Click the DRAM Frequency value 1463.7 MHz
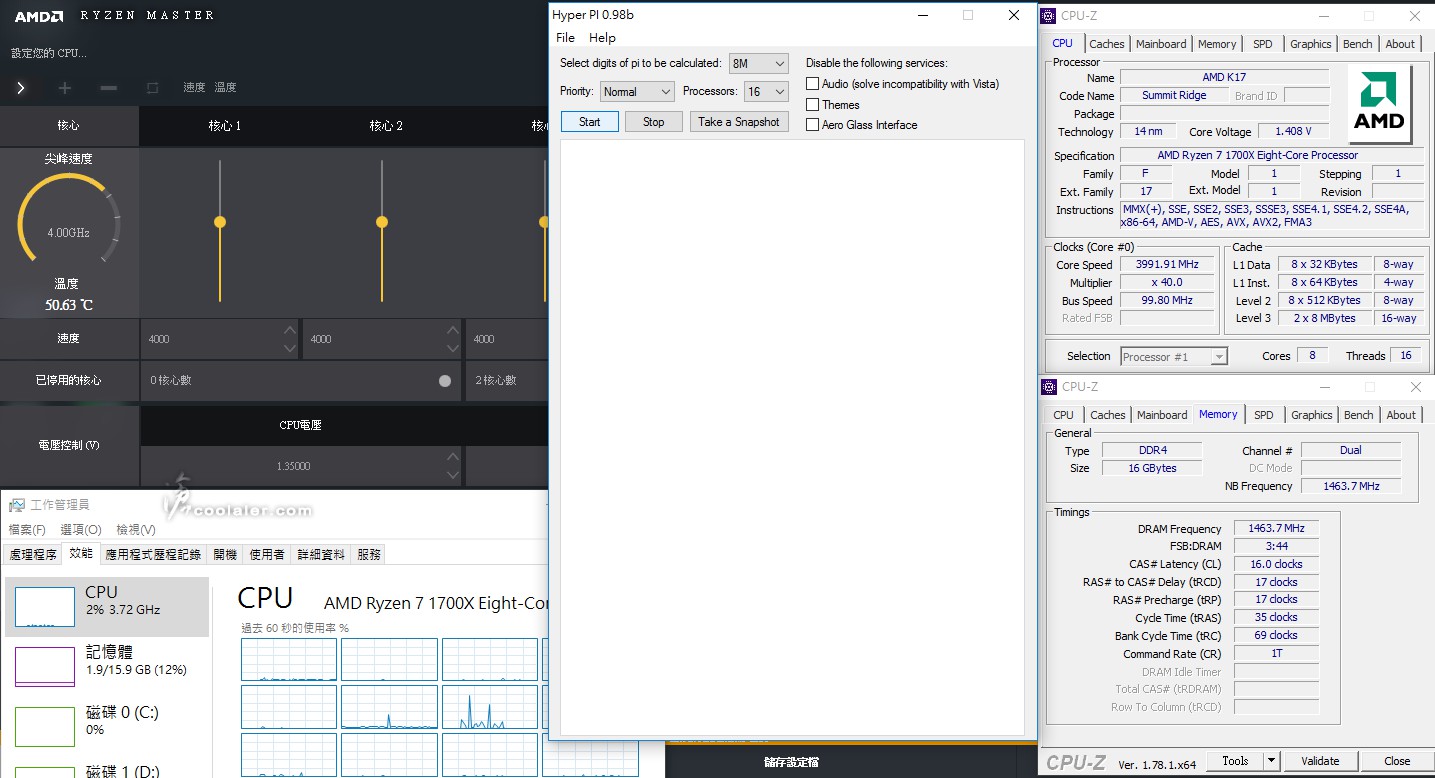The image size is (1435, 778). (x=1276, y=529)
